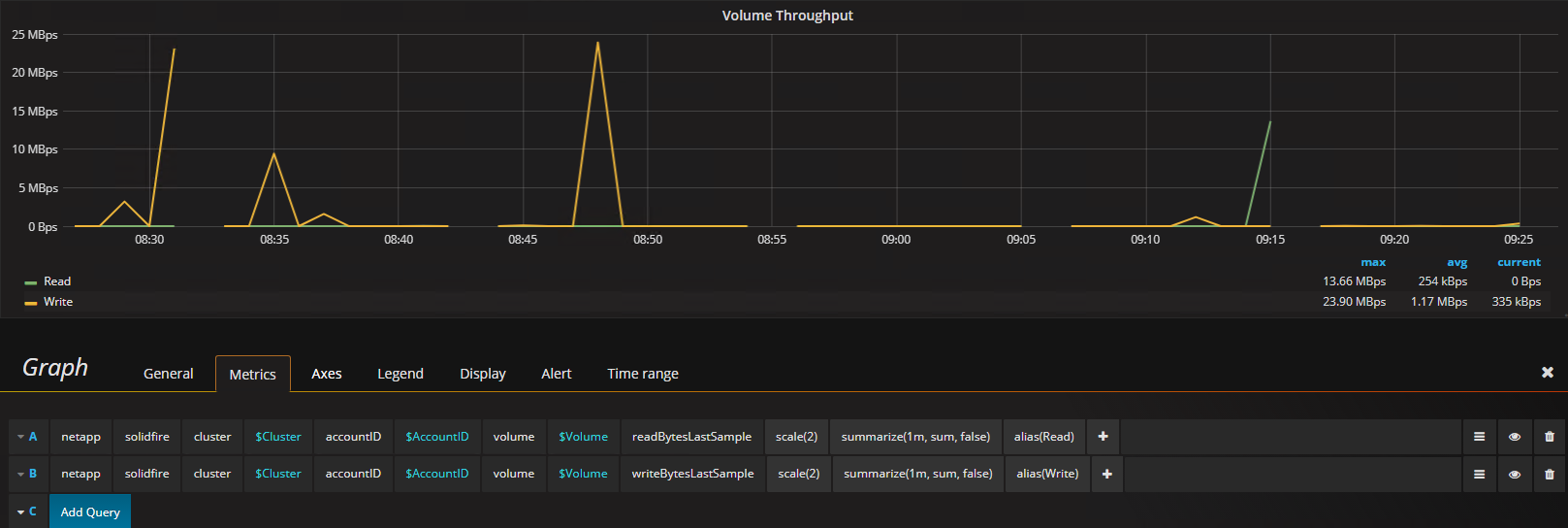Close the Graph editor panel
Viewport: 1568px width, 528px height.
pyautogui.click(x=1548, y=373)
